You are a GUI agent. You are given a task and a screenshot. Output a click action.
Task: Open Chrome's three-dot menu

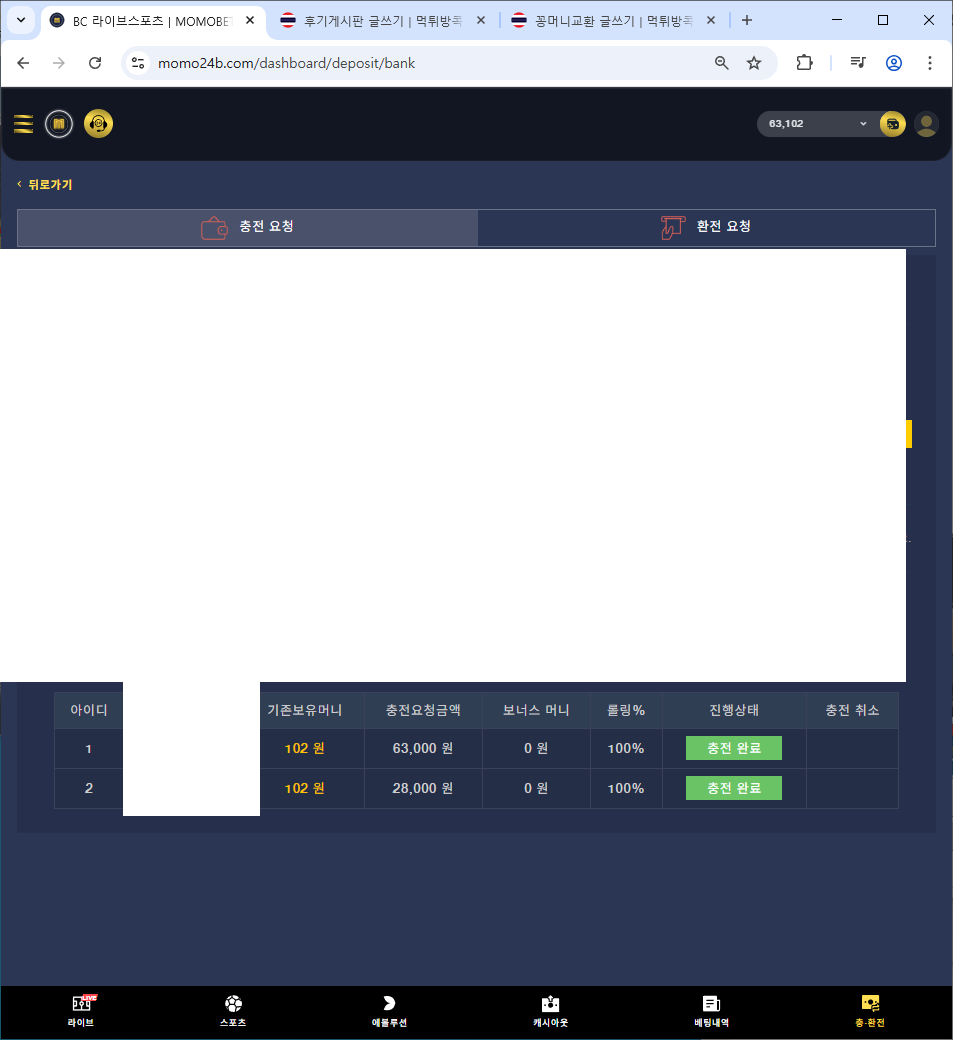click(x=930, y=63)
